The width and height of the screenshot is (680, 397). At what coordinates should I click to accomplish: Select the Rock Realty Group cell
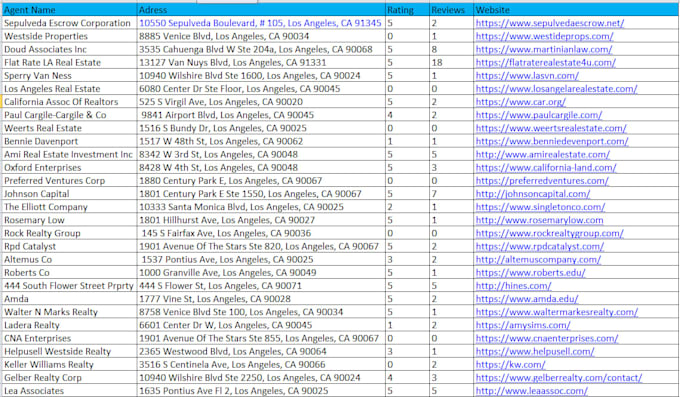tap(69, 233)
